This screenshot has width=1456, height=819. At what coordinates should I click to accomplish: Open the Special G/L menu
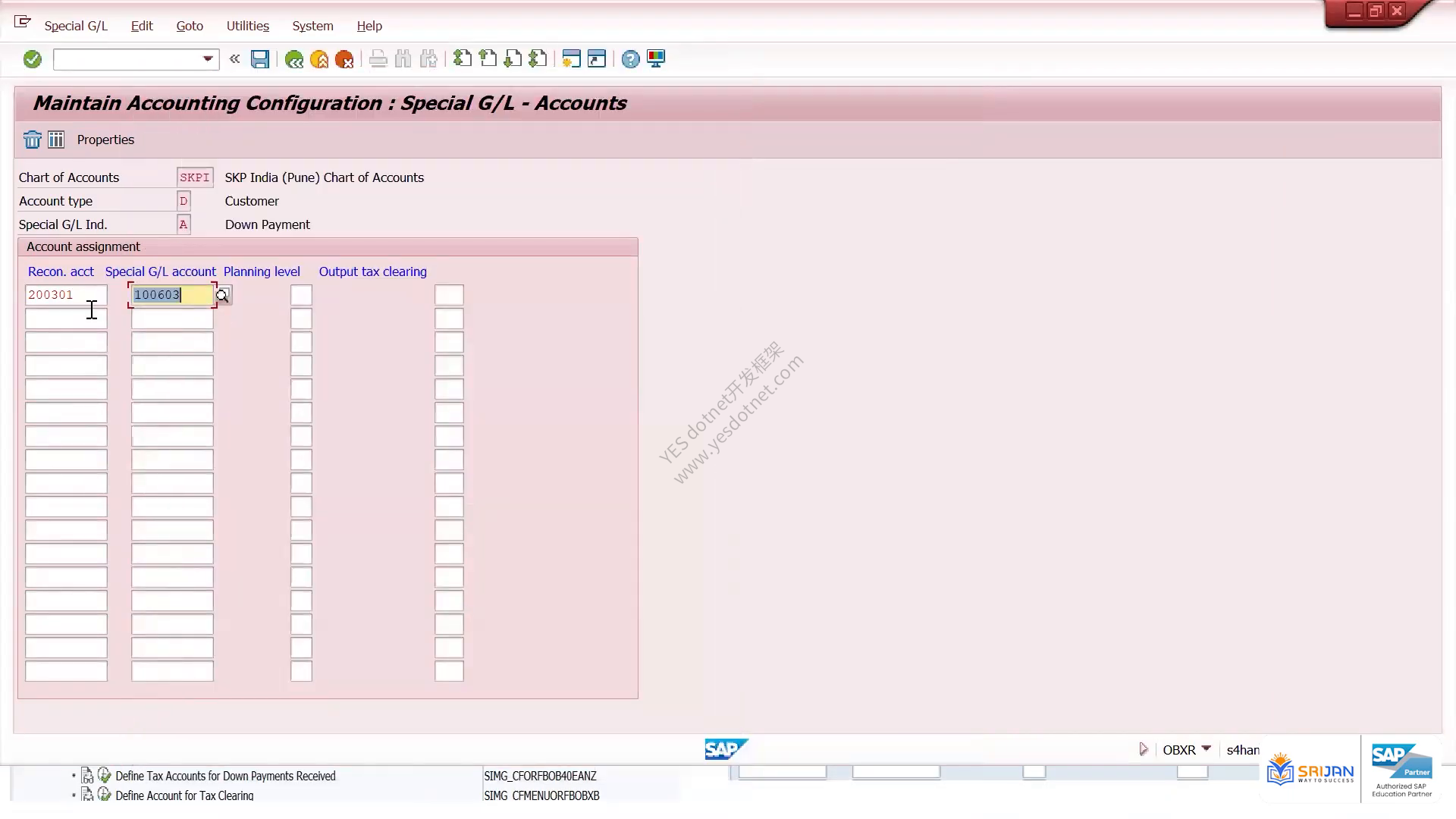tap(76, 26)
